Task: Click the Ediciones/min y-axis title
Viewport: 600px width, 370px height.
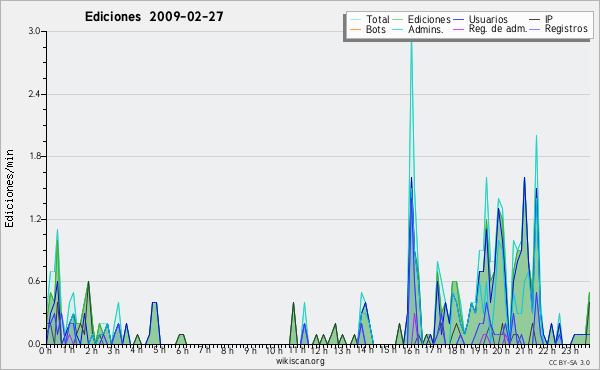Action: [x=9, y=189]
